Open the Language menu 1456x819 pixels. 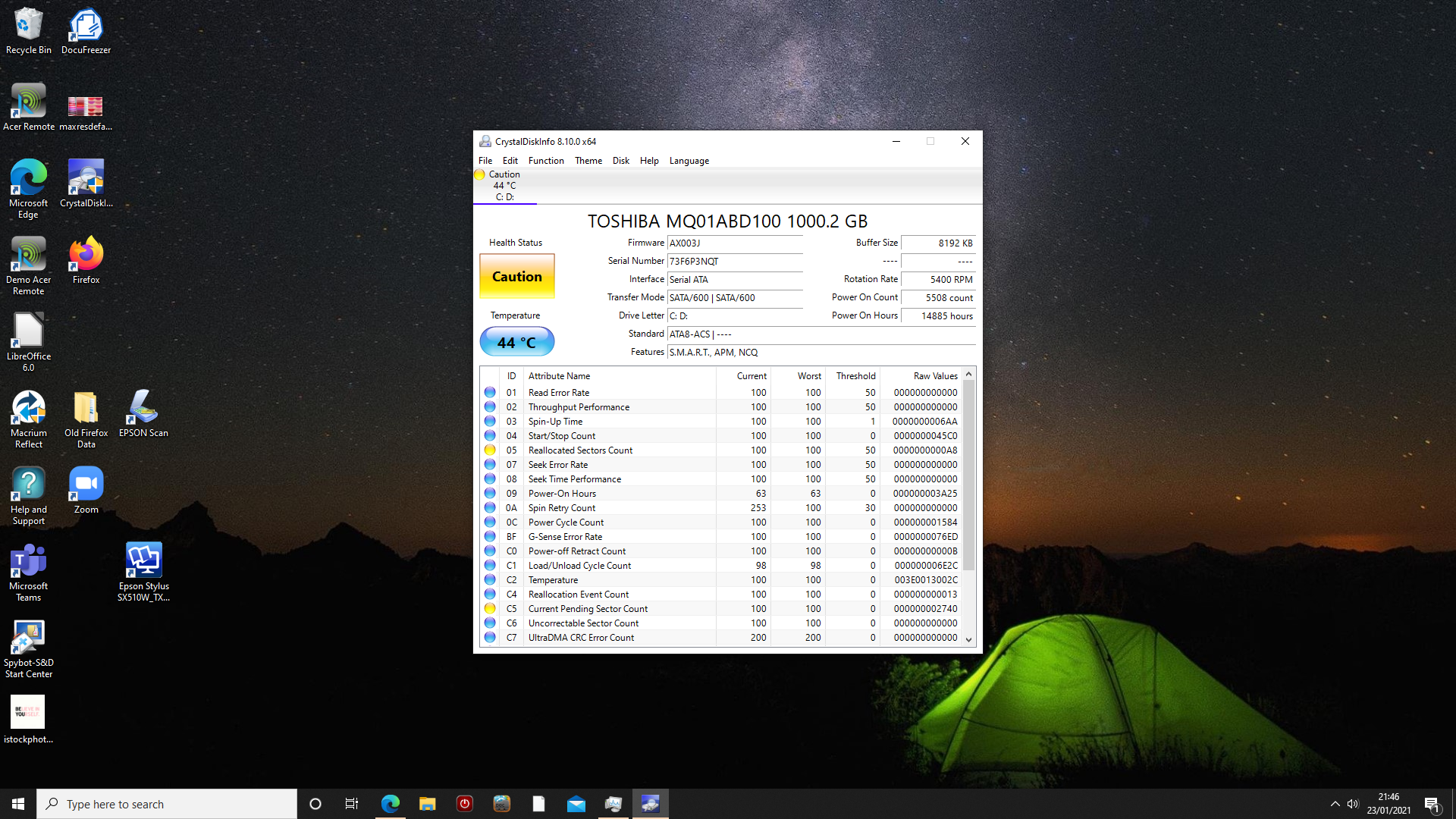point(689,161)
